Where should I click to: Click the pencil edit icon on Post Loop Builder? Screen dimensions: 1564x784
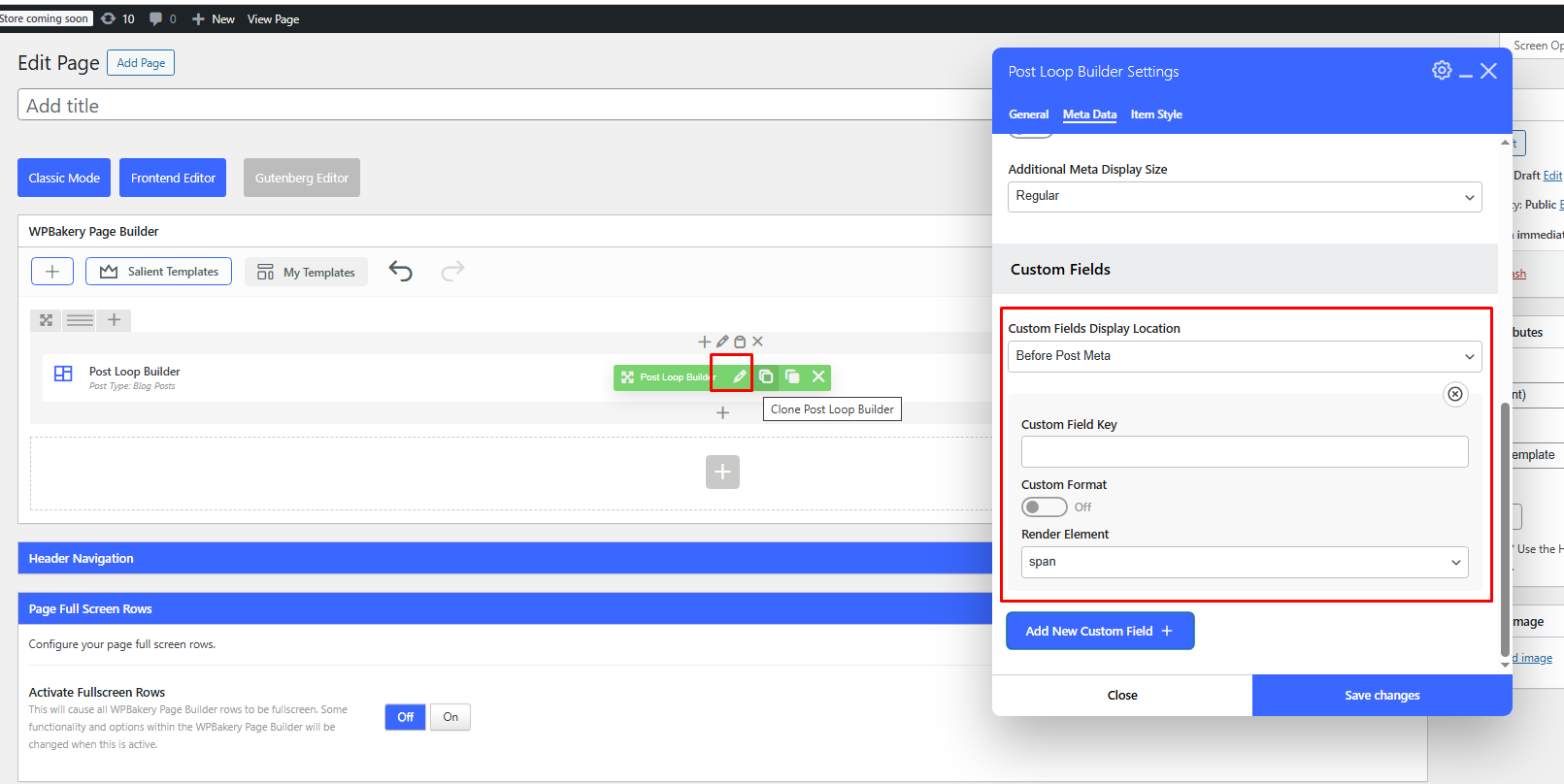[739, 376]
